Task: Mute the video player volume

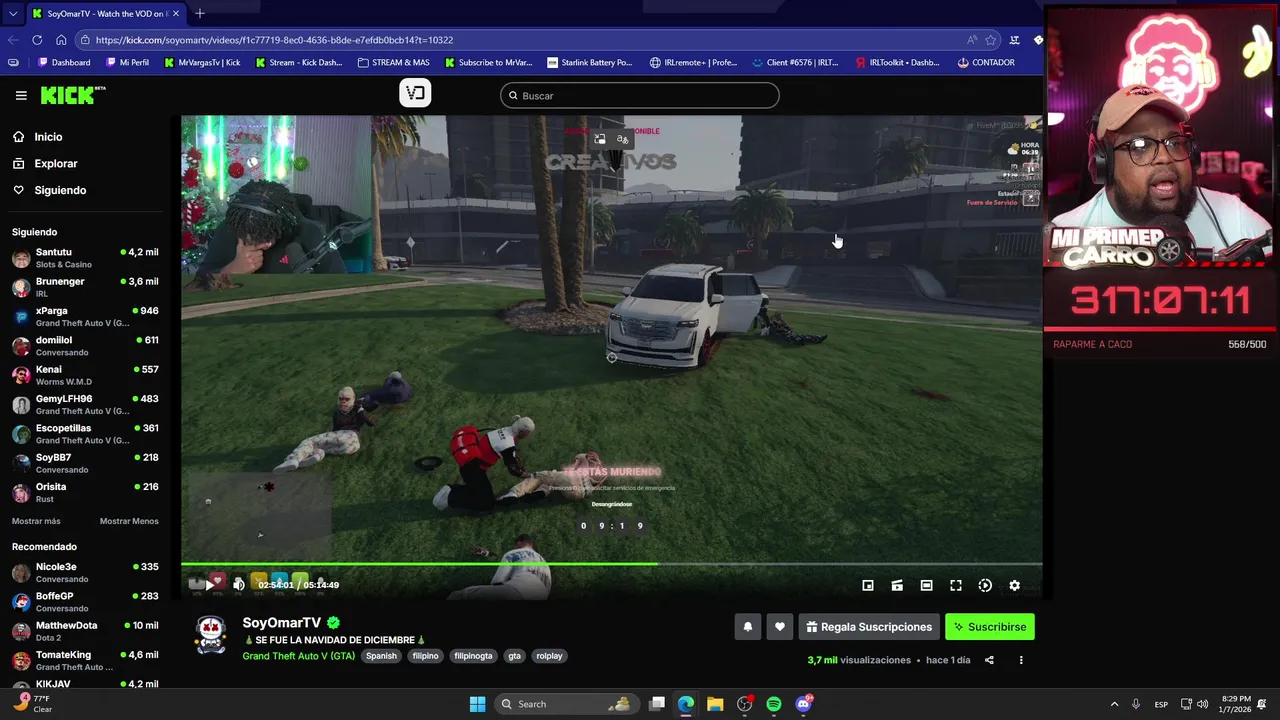Action: click(239, 584)
